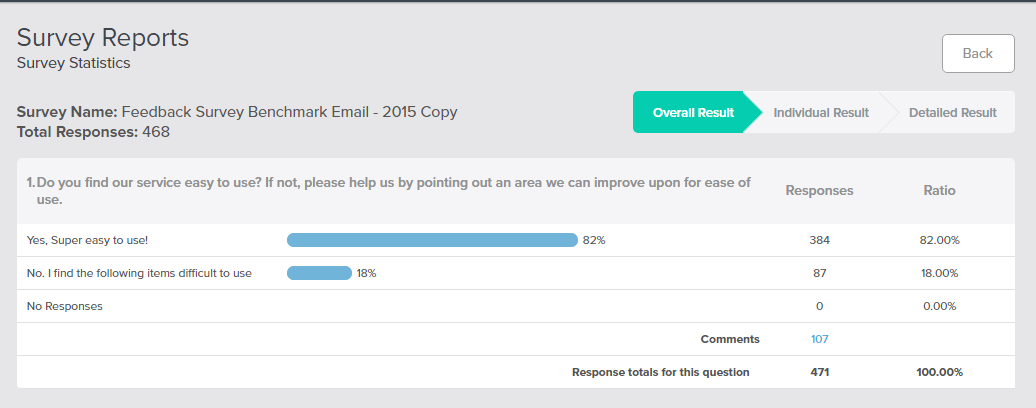The width and height of the screenshot is (1036, 408).
Task: Select the "No. I find the following items" answer
Action: coord(139,273)
